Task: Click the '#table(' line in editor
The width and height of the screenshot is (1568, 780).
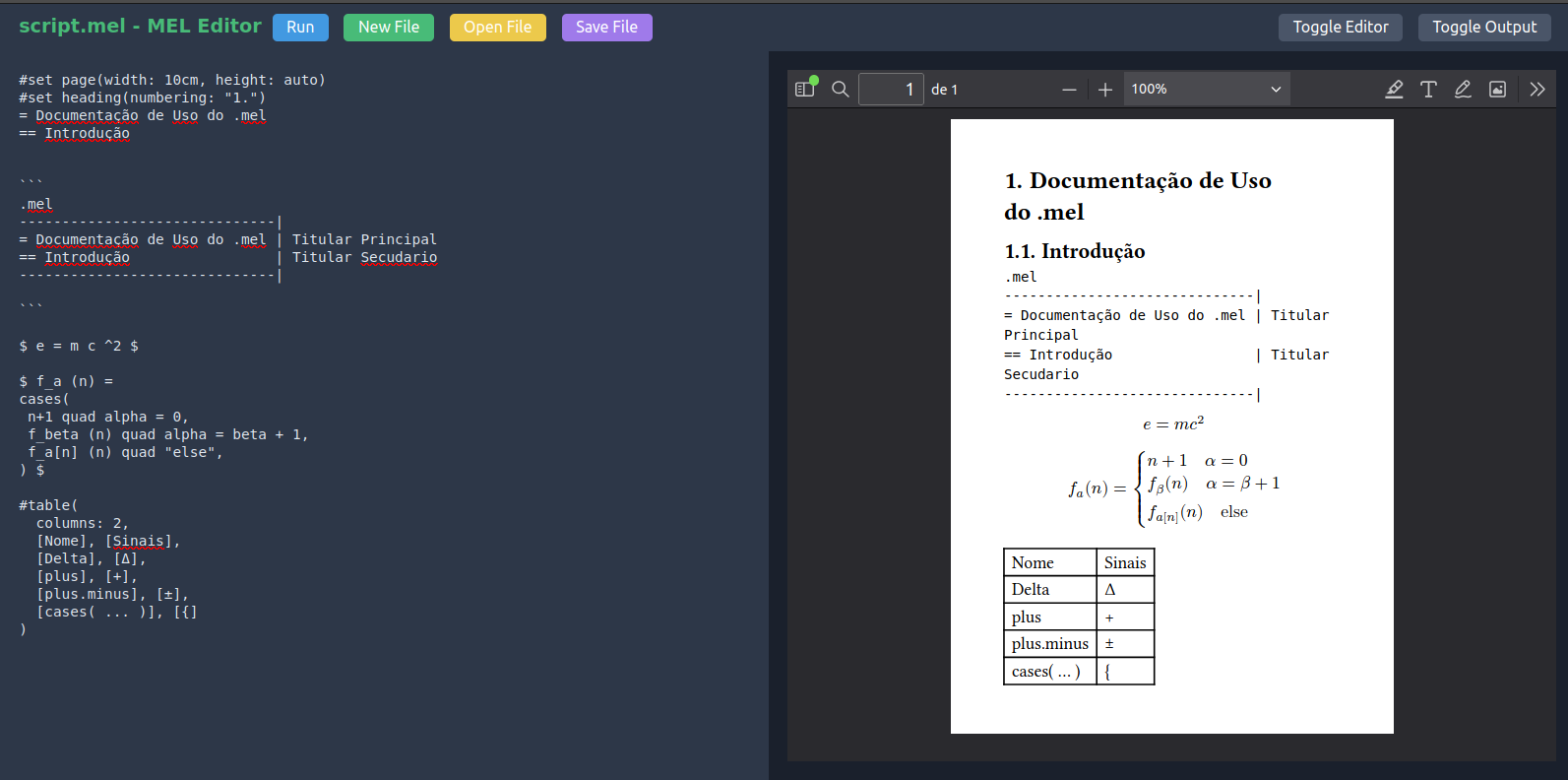Action: (x=48, y=505)
